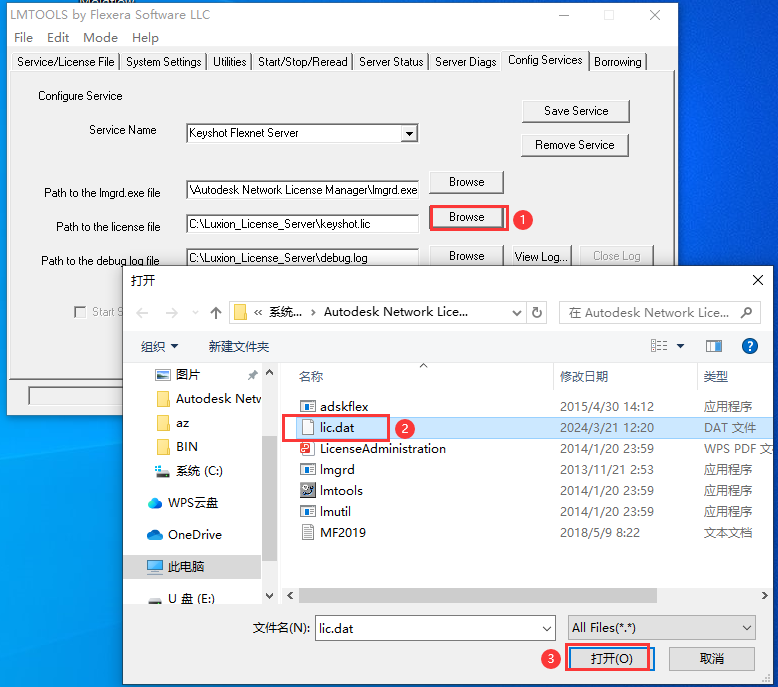The width and height of the screenshot is (778, 687).
Task: Refresh the Autodesk Network folder view
Action: (537, 312)
